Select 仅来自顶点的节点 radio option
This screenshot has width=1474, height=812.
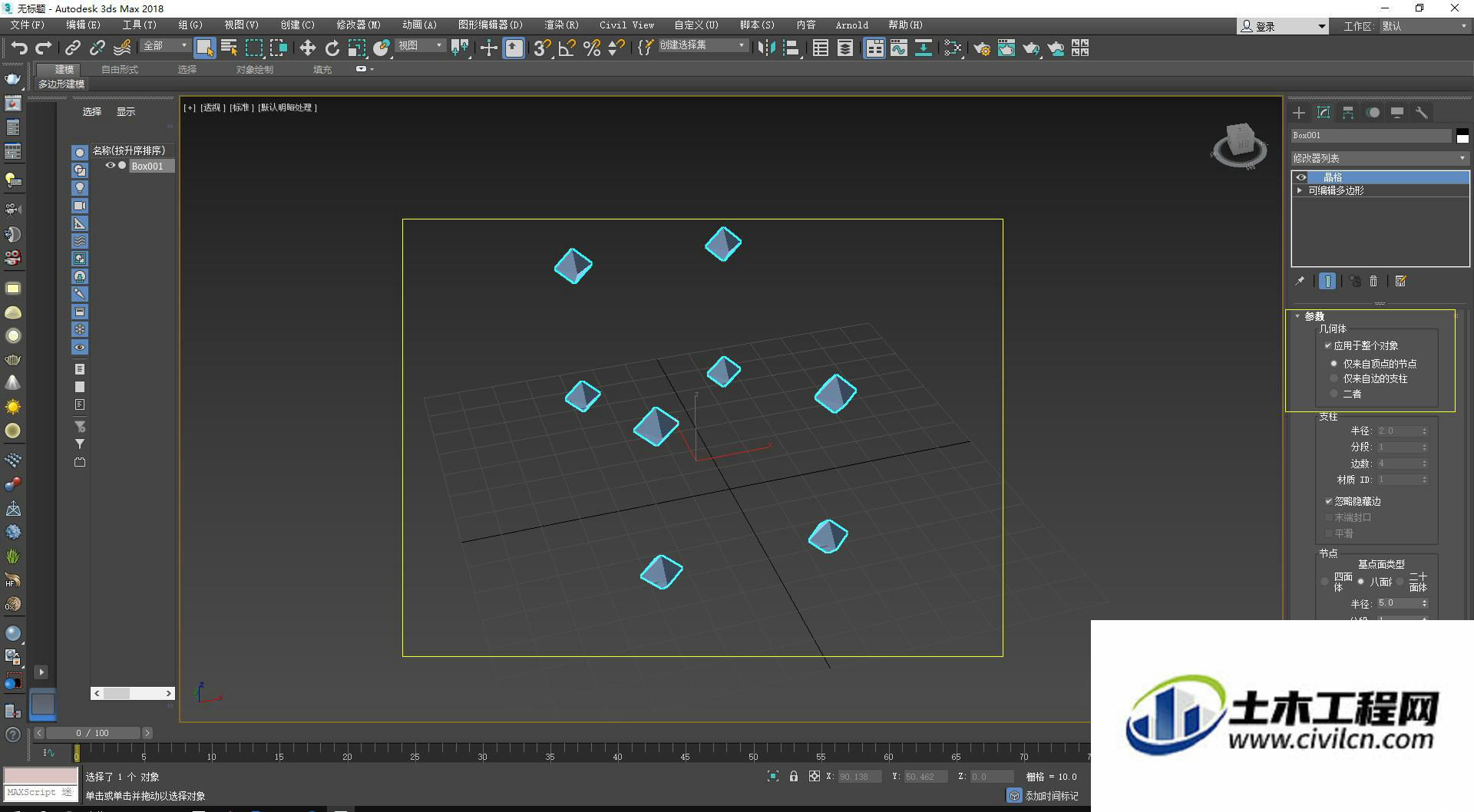click(x=1334, y=364)
